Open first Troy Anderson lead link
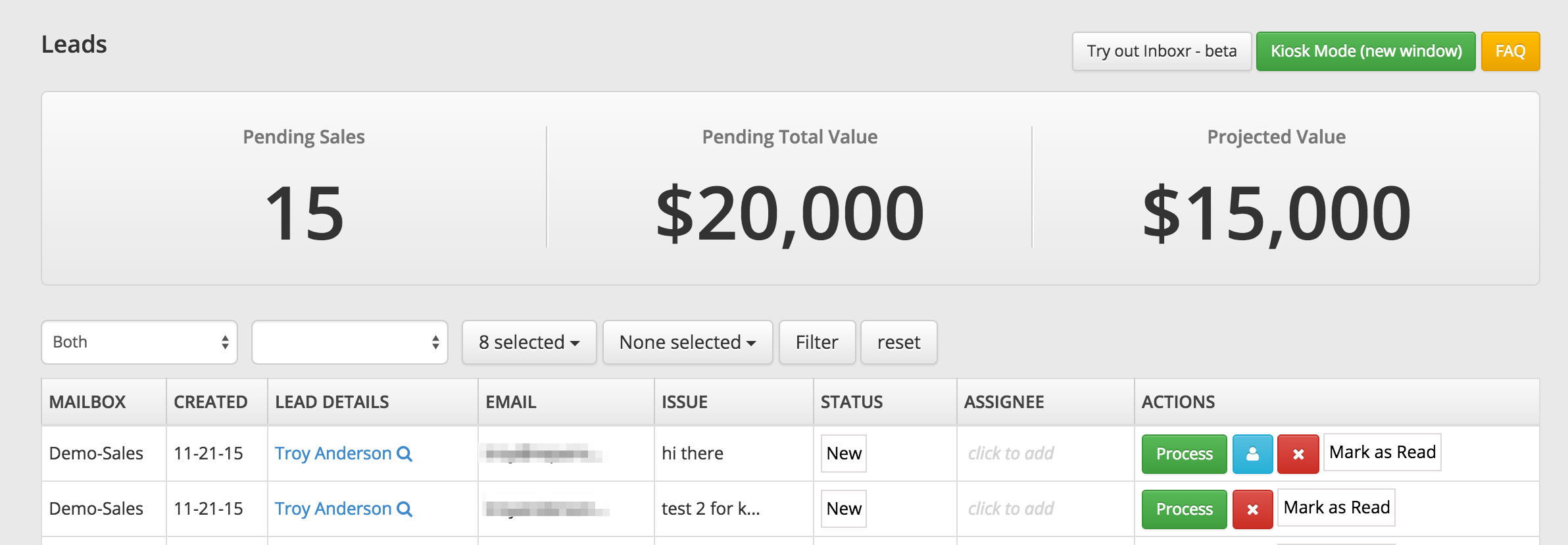The image size is (1568, 545). pos(333,454)
